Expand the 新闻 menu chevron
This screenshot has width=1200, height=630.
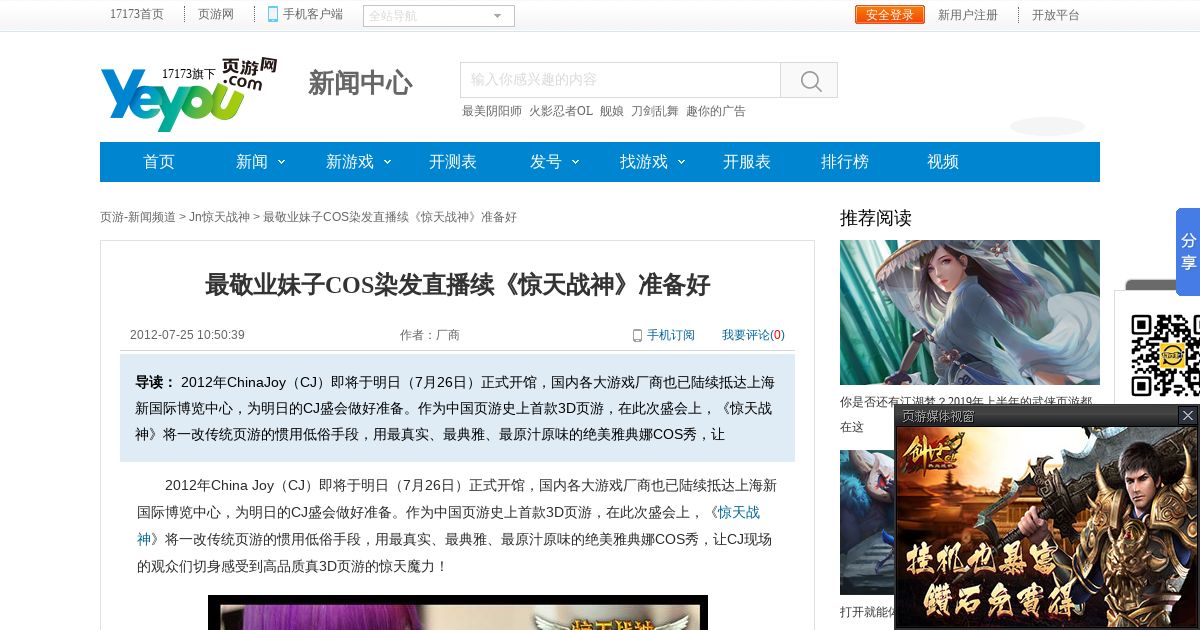click(x=281, y=161)
